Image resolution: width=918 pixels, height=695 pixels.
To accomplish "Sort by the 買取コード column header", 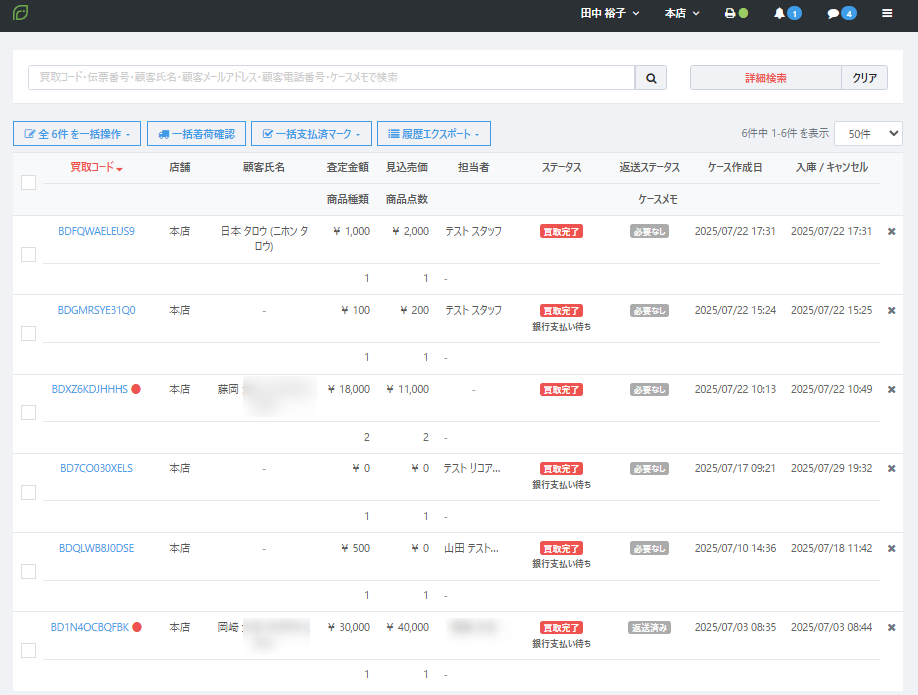I will click(96, 167).
